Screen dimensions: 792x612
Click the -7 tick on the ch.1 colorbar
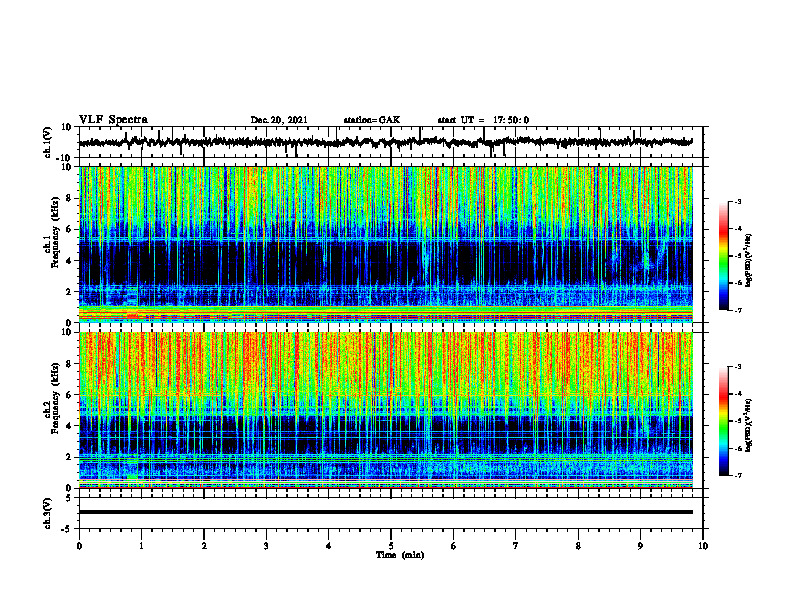tap(737, 310)
